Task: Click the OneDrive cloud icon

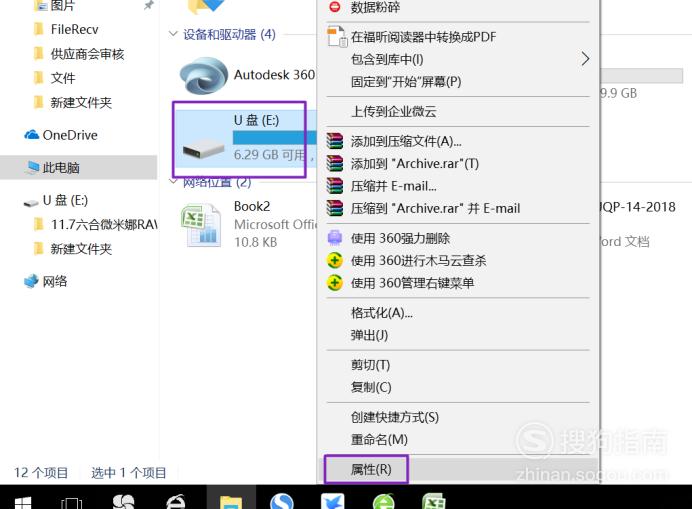Action: click(32, 135)
